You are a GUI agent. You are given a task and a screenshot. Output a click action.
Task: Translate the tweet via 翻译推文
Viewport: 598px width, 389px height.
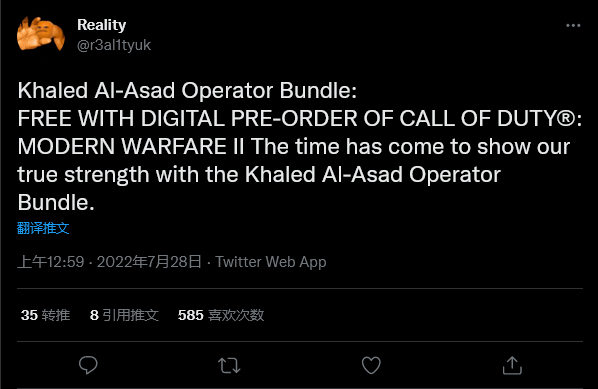pyautogui.click(x=43, y=228)
